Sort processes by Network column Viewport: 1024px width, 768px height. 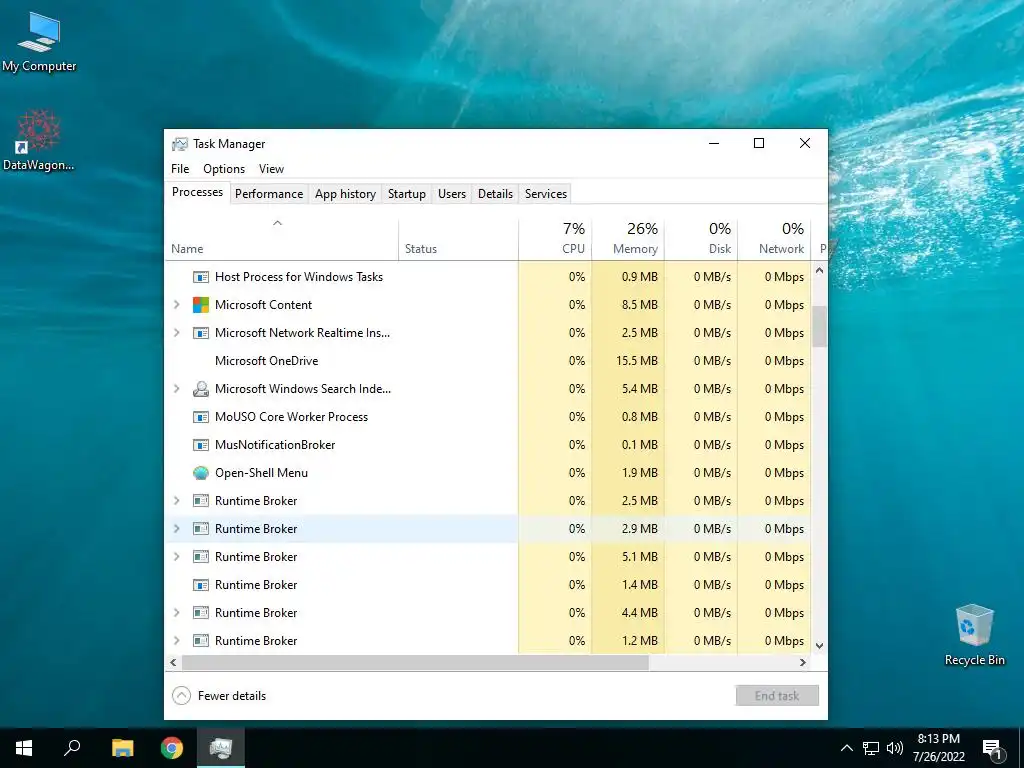click(775, 239)
